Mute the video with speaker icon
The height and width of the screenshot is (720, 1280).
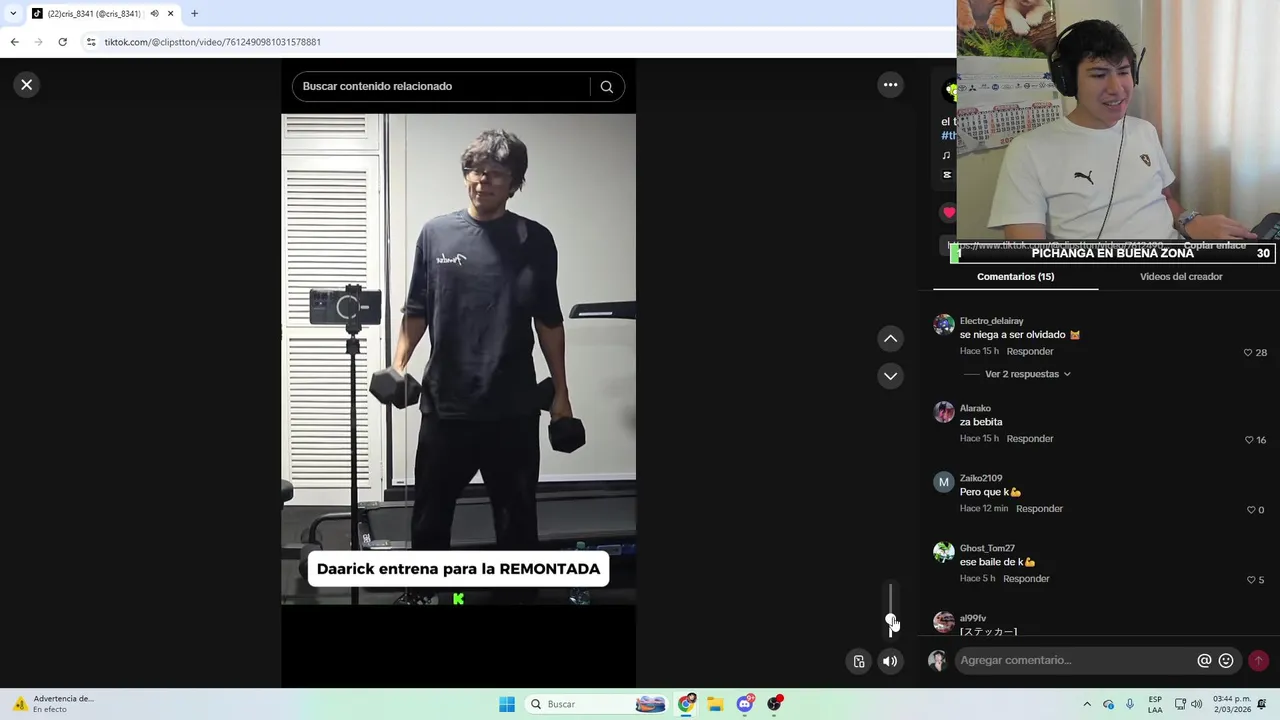tap(890, 661)
